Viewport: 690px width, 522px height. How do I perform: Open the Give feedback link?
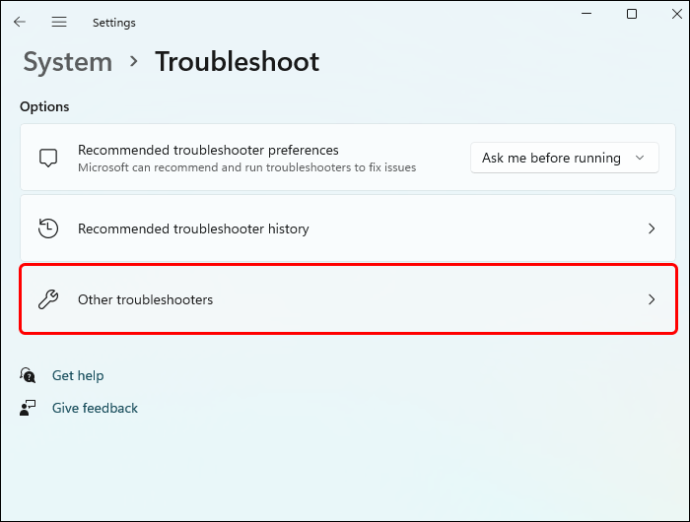(95, 408)
